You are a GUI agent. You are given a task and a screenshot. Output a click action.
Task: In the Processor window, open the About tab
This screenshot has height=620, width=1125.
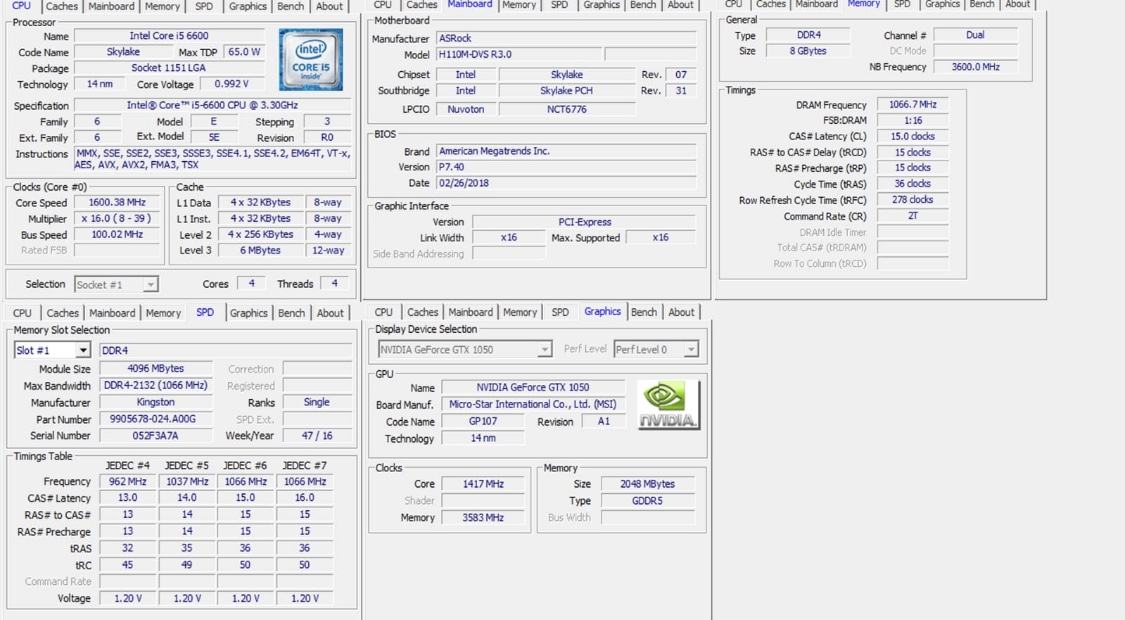(329, 6)
